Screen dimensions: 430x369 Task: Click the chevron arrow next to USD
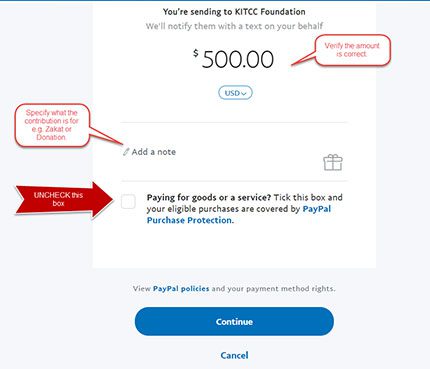coord(244,94)
